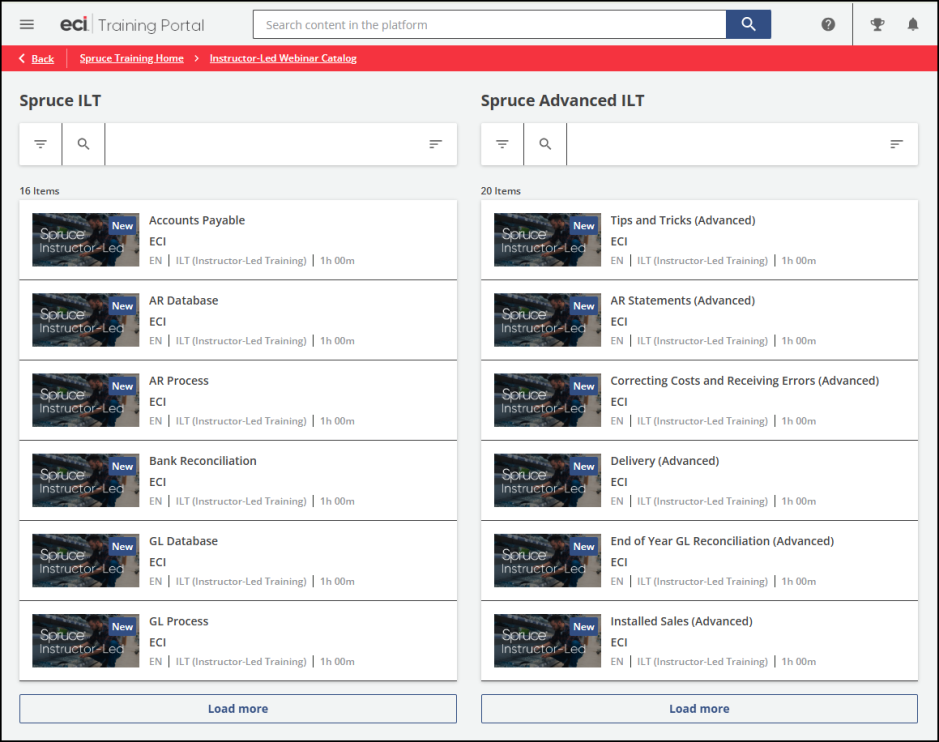Click the magnifier search button in header
Viewport: 939px width, 742px height.
pos(748,25)
